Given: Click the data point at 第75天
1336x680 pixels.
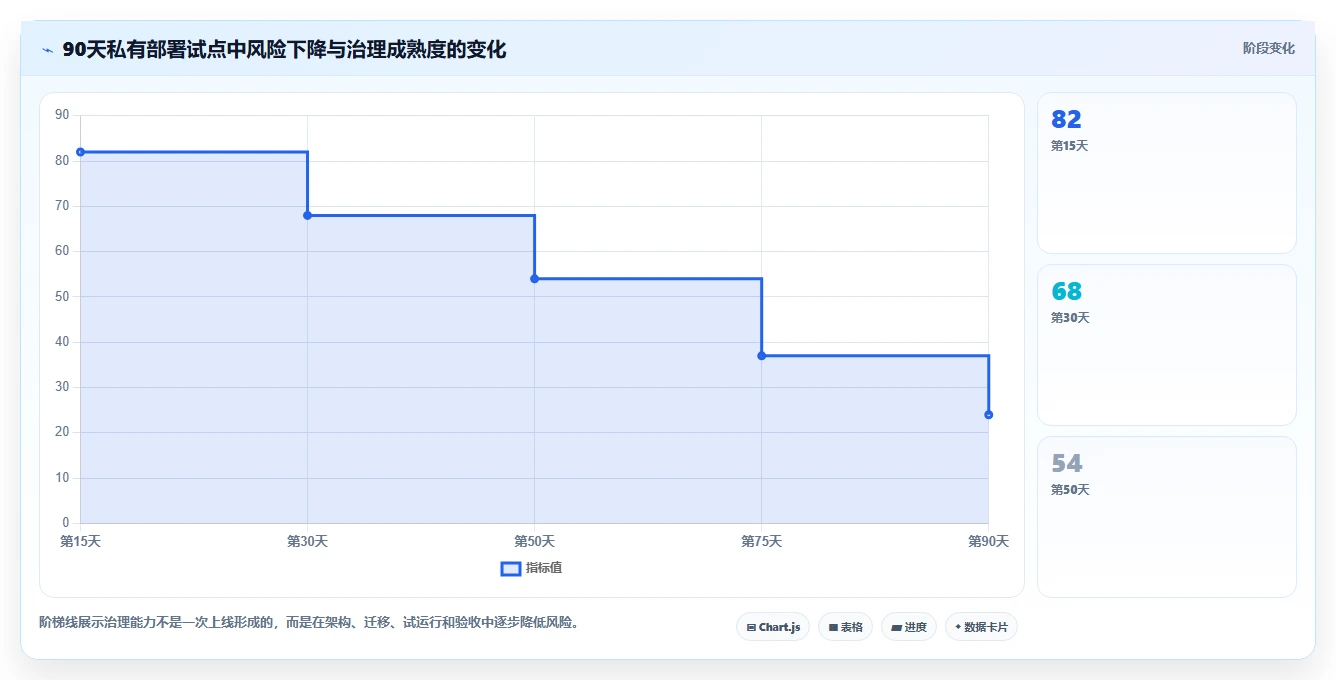Looking at the screenshot, I should tap(761, 355).
